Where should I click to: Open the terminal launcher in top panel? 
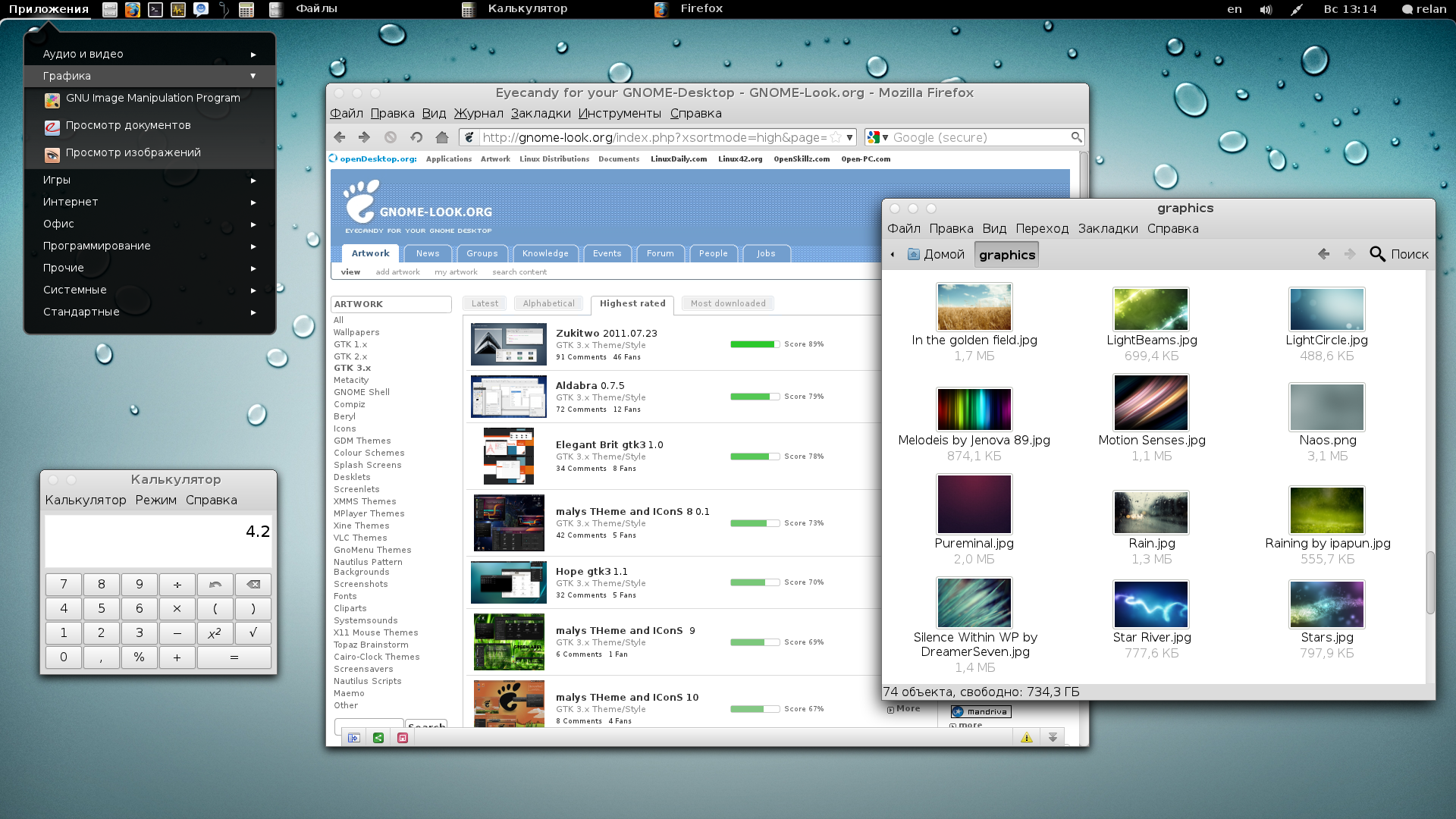155,10
